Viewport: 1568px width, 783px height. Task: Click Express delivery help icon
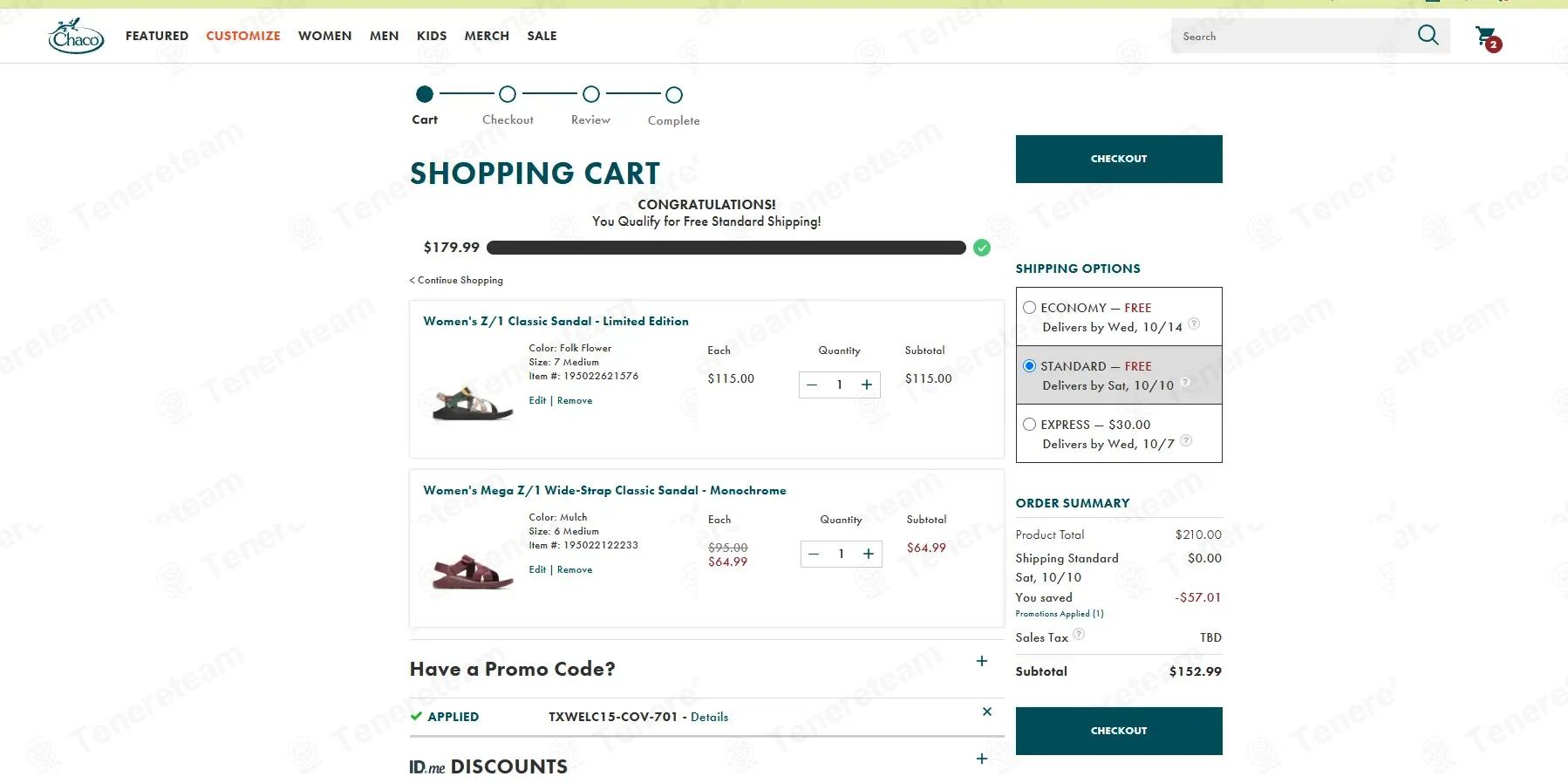[x=1186, y=440]
